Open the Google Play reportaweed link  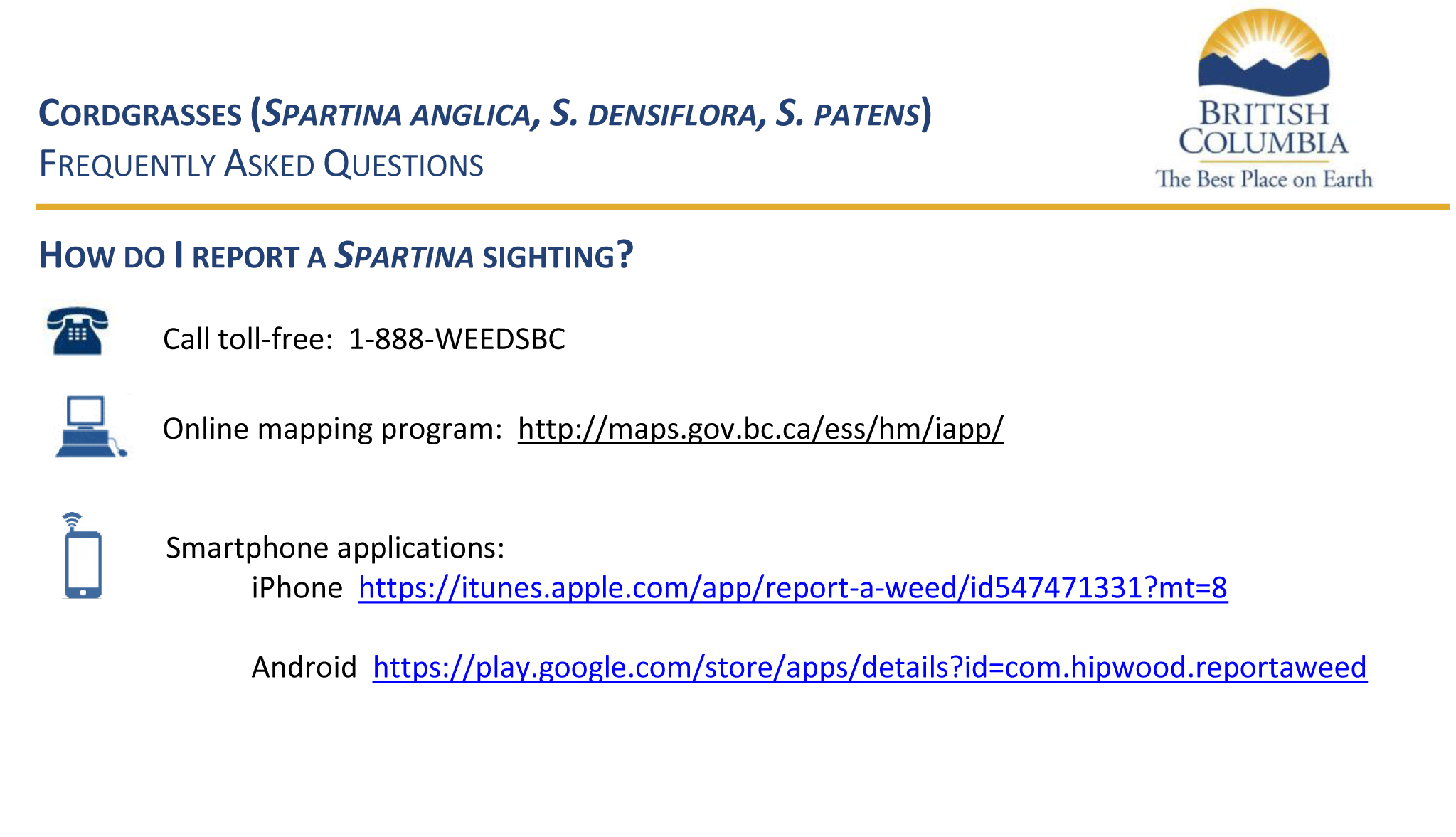point(869,668)
